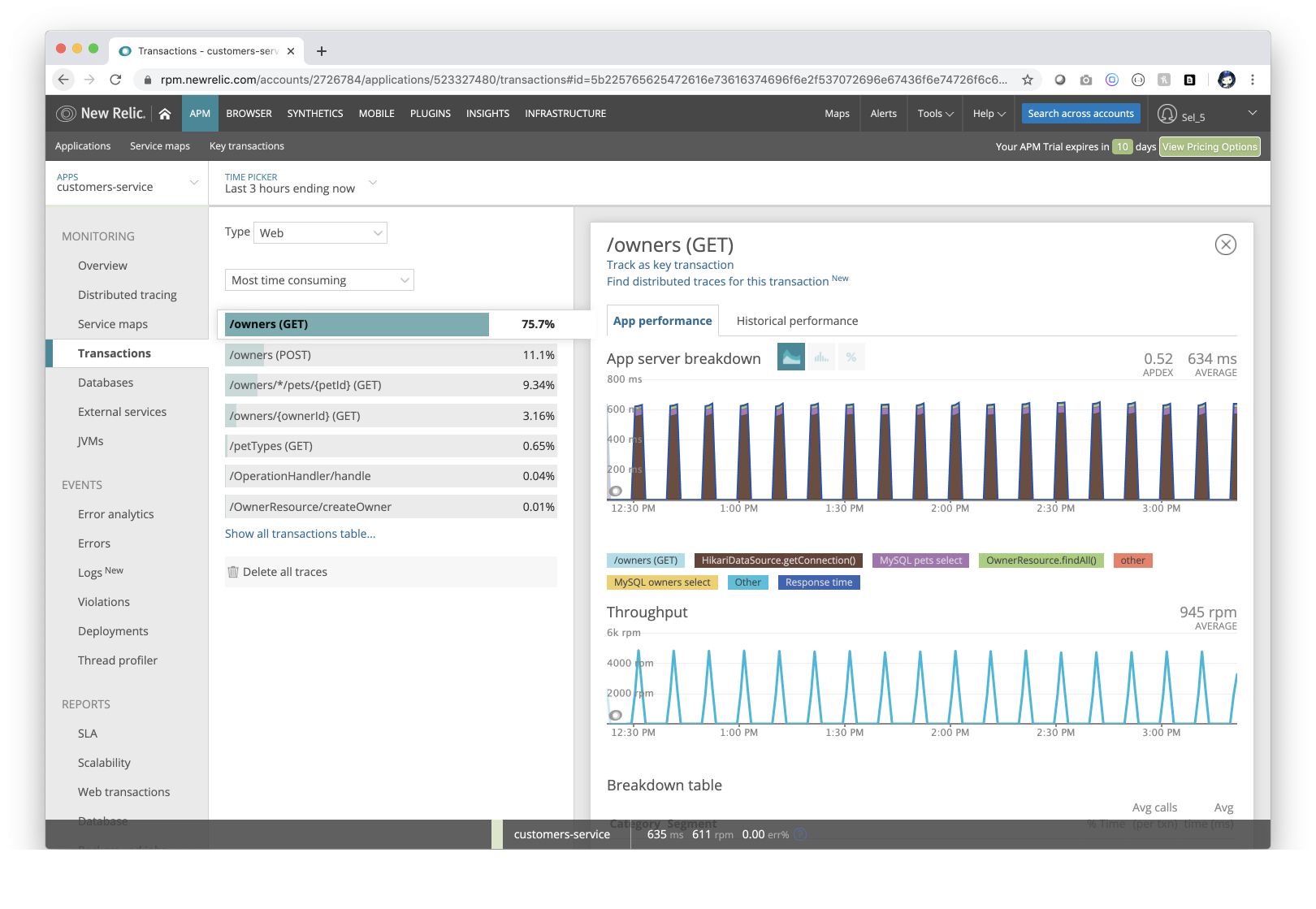This screenshot has height=909, width=1316.
Task: Open Distributed tracing in sidebar
Action: 128,295
